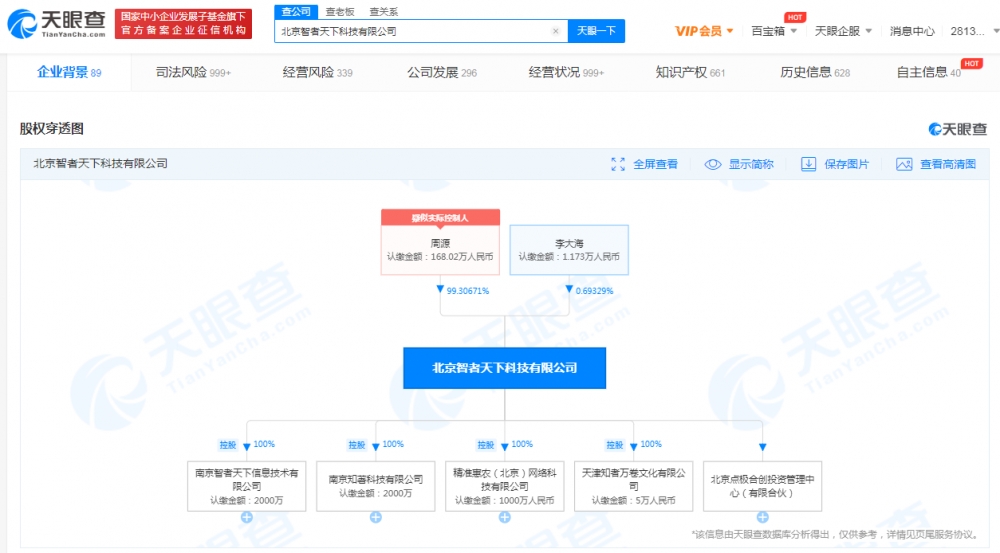Screen dimensions: 1000x553
Task: Click the fullscreen icon beside 全屏查看
Action: tap(617, 165)
